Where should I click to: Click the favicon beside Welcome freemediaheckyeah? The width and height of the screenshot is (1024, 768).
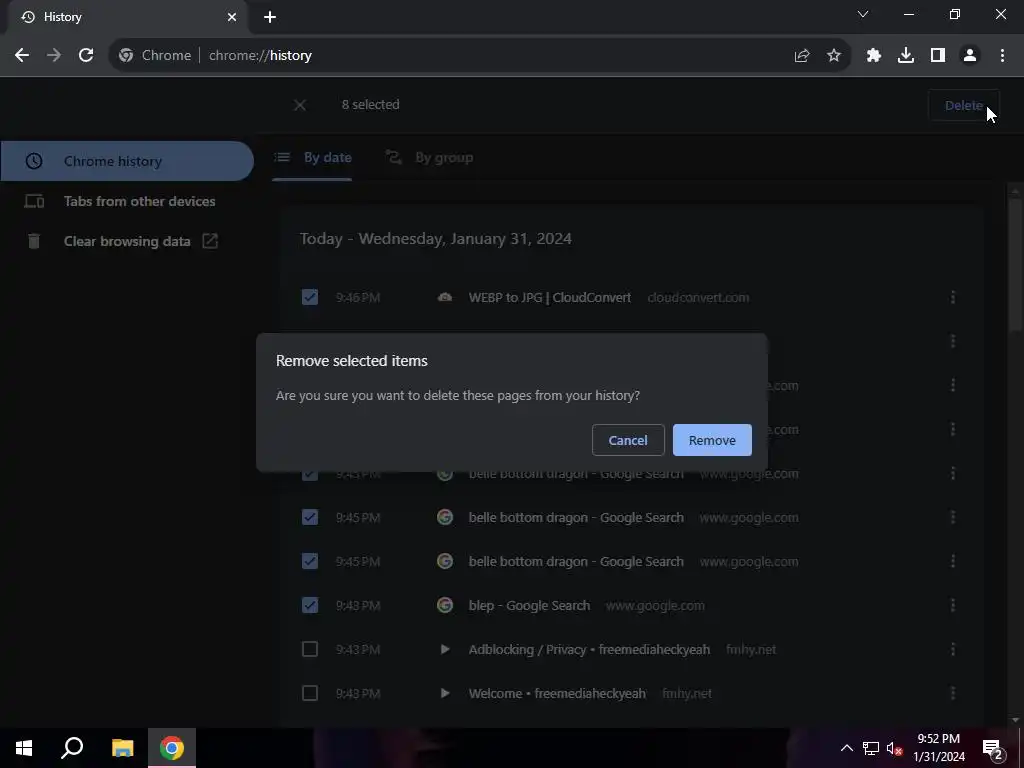click(x=445, y=693)
